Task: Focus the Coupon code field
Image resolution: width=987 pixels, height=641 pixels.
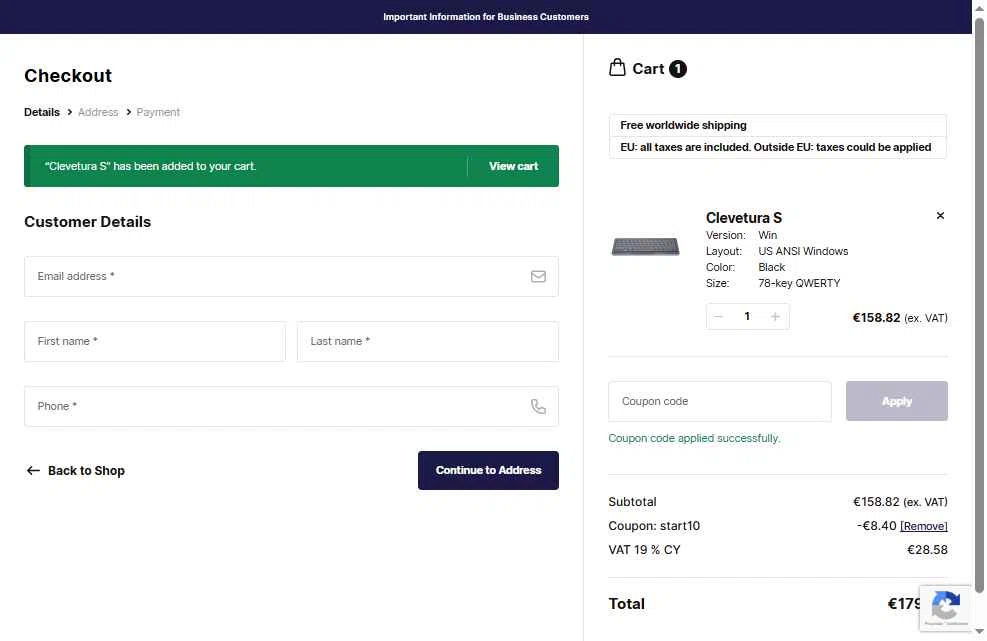Action: coord(719,401)
